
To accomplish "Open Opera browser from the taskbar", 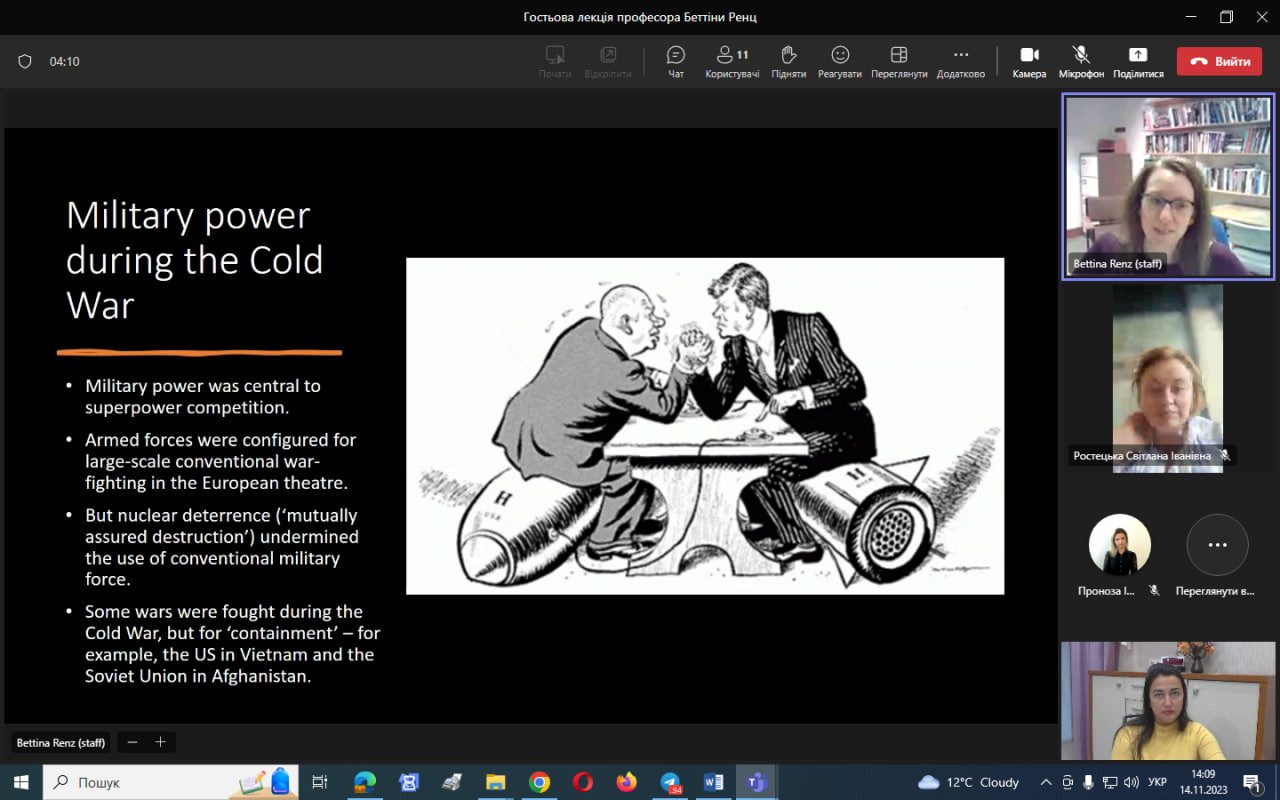I will point(583,782).
